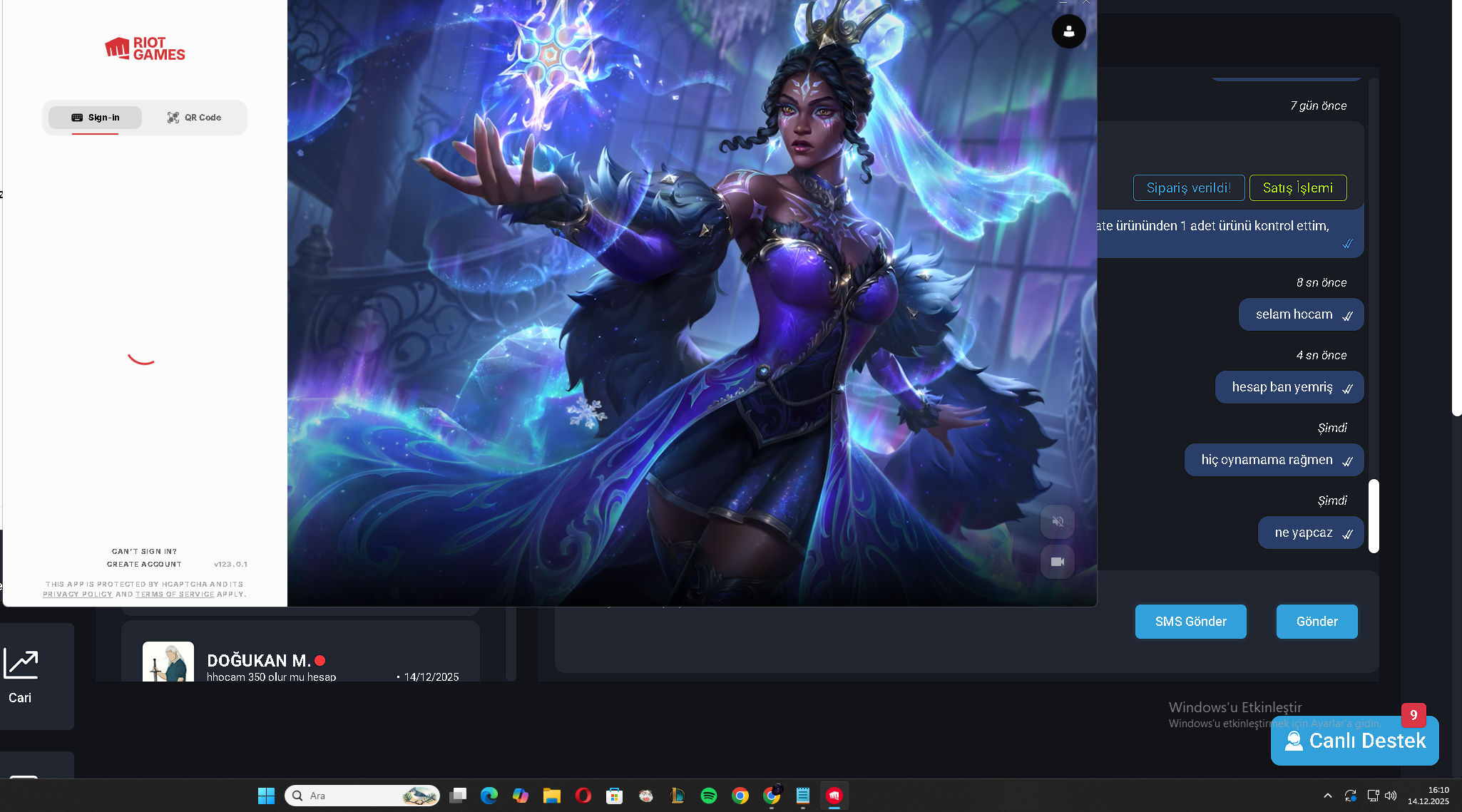Open the DOĞUKAN M. conversation
The height and width of the screenshot is (812, 1462).
(x=300, y=651)
